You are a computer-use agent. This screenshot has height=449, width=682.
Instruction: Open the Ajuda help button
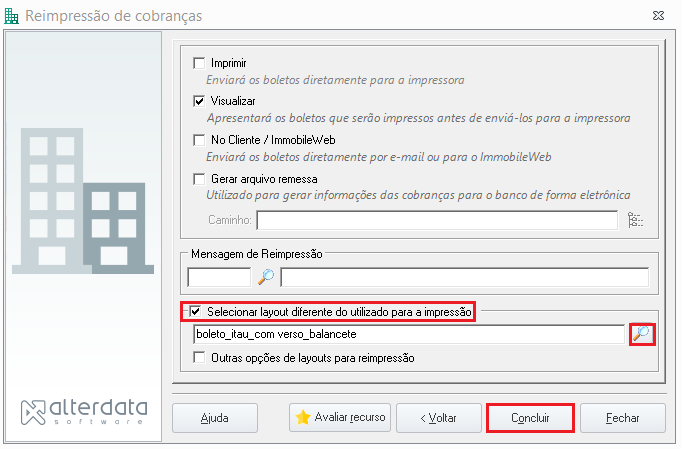[215, 418]
